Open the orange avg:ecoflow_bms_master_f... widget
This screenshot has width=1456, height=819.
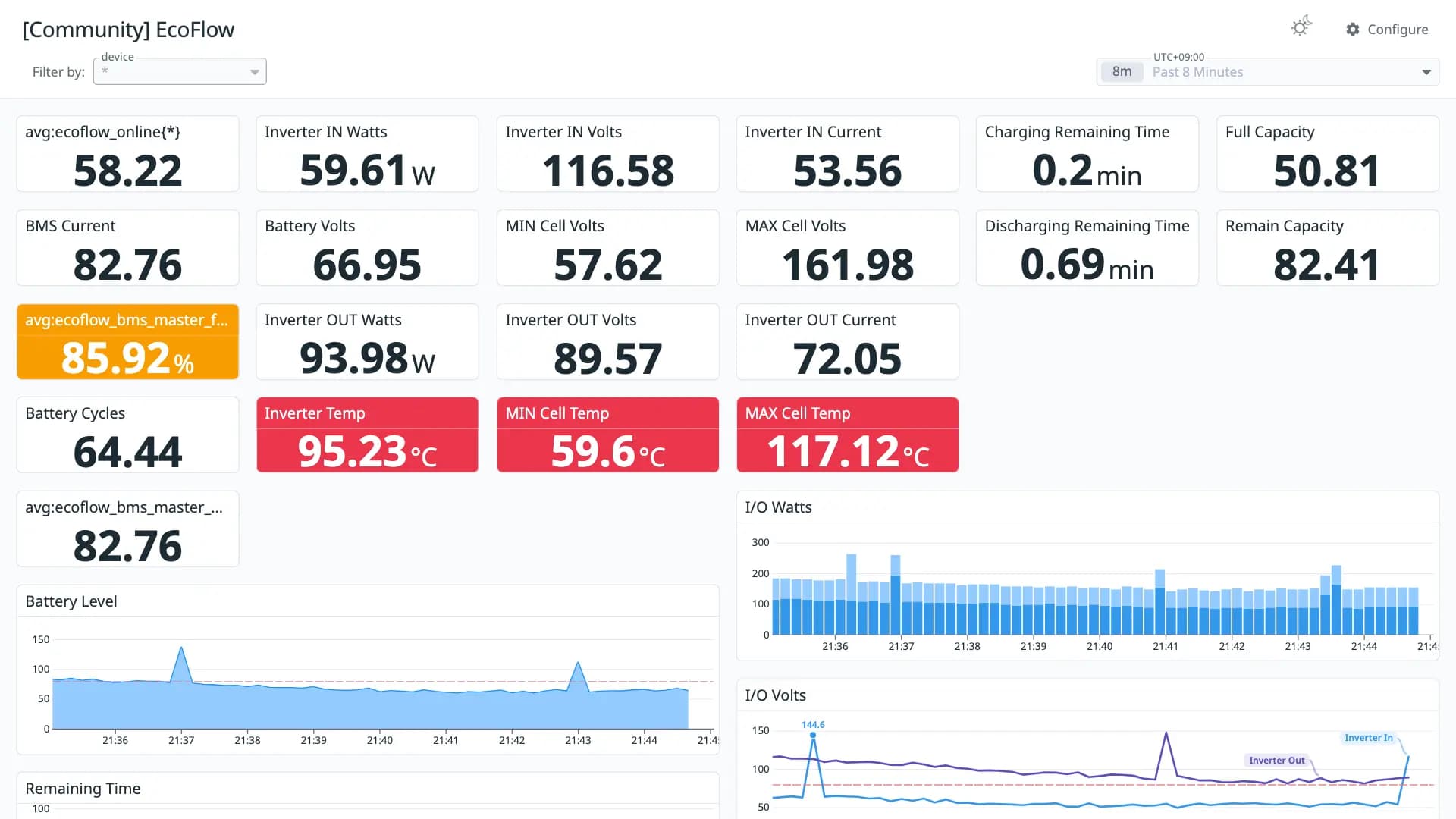pos(127,342)
